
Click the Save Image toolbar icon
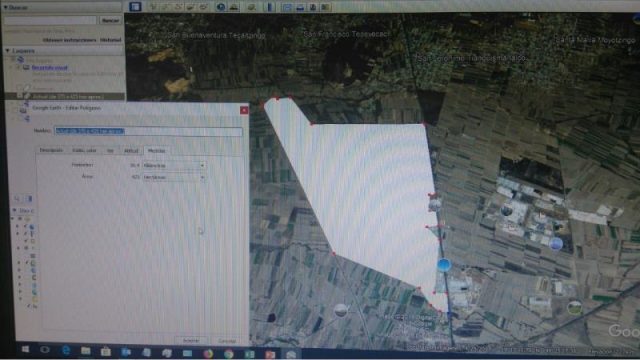[x=313, y=7]
